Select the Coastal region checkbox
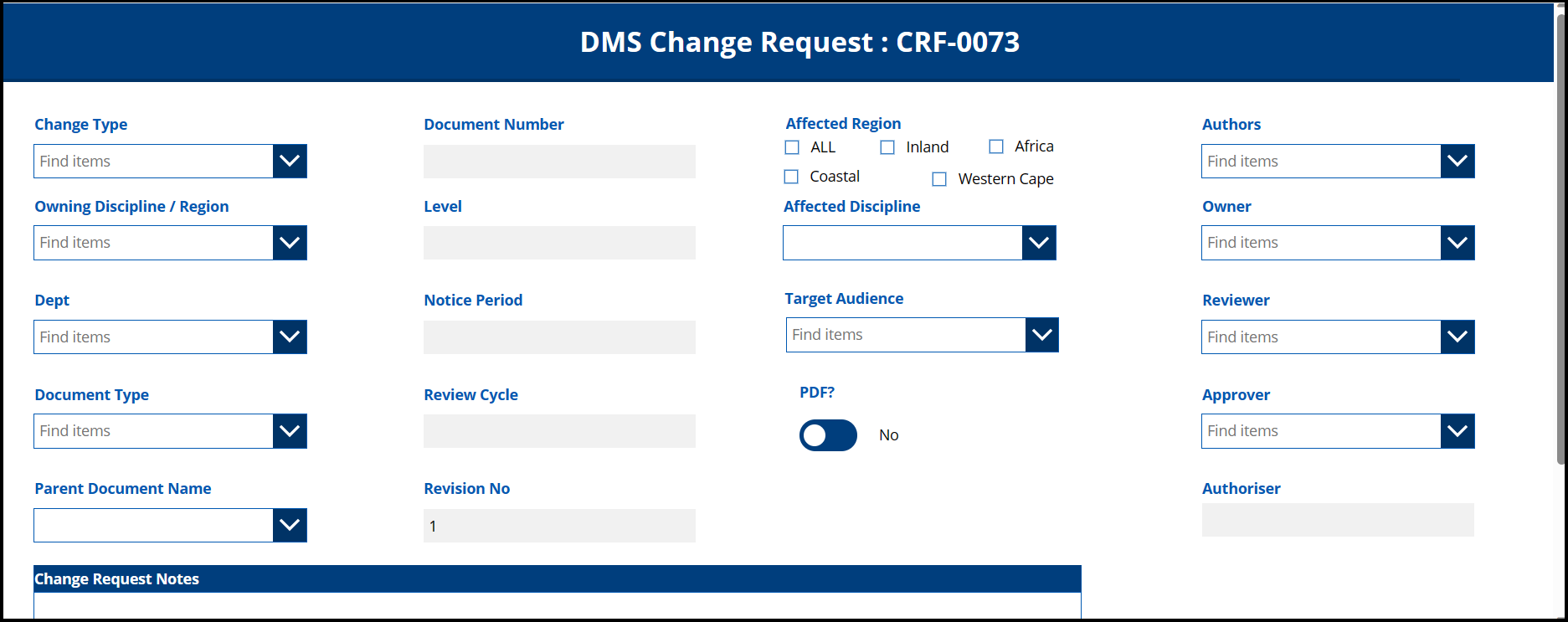Screen dimensions: 1568x622 (x=791, y=177)
